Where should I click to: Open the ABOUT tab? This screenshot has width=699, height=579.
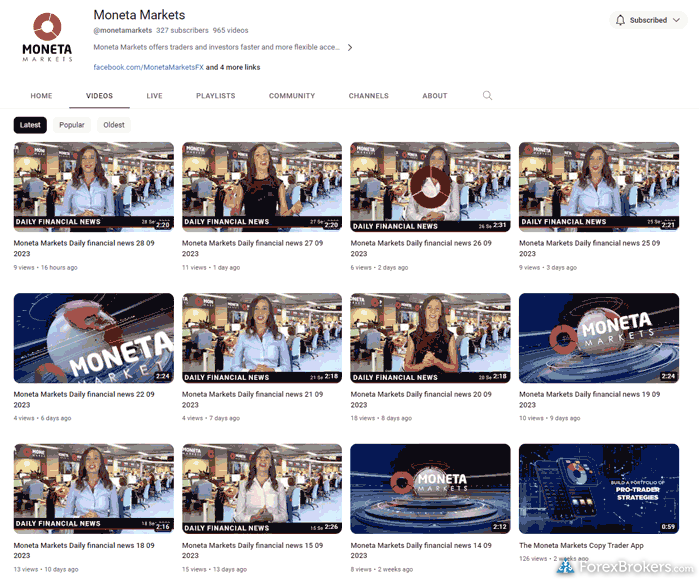point(435,95)
